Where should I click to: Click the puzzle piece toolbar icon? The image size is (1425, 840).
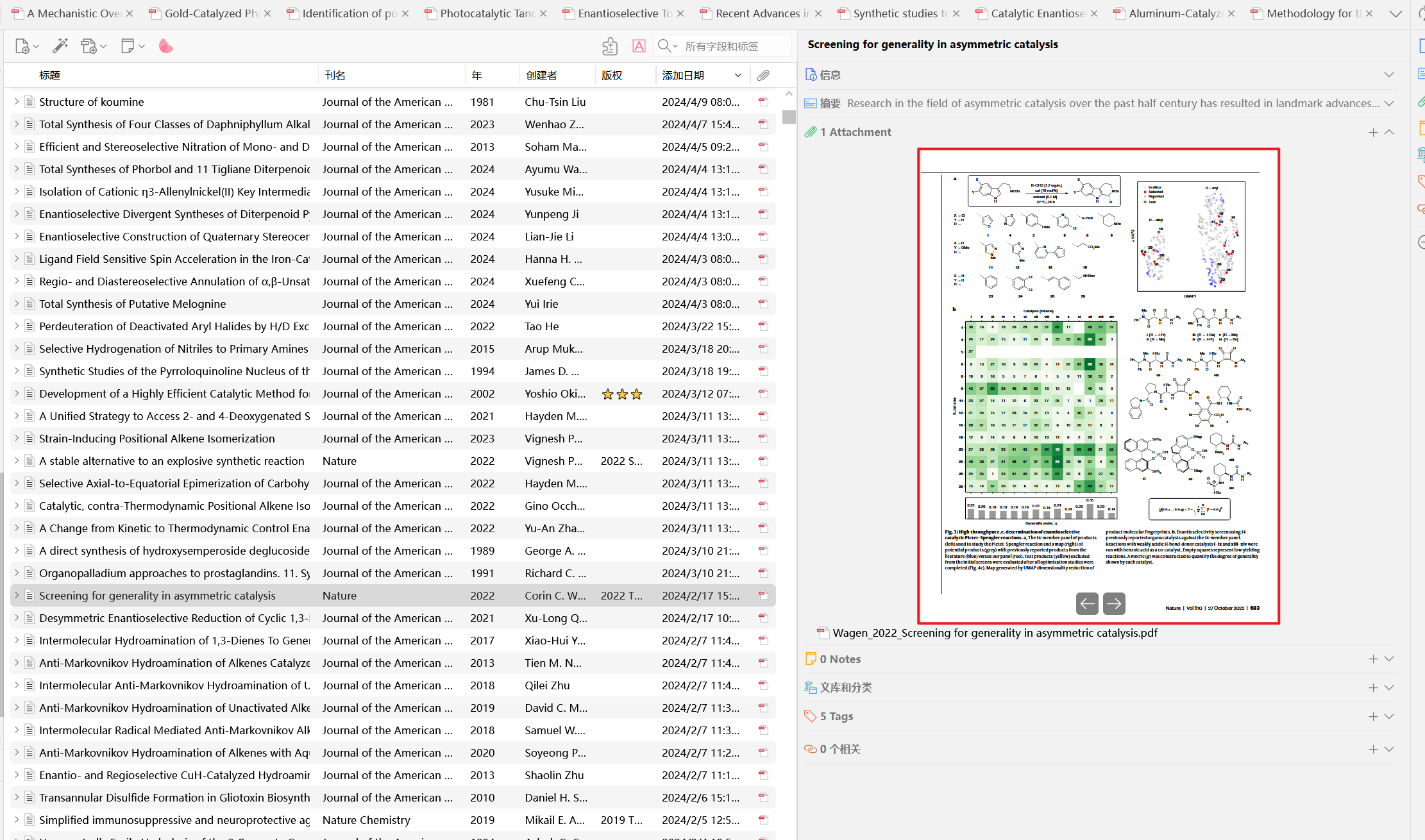click(x=610, y=46)
